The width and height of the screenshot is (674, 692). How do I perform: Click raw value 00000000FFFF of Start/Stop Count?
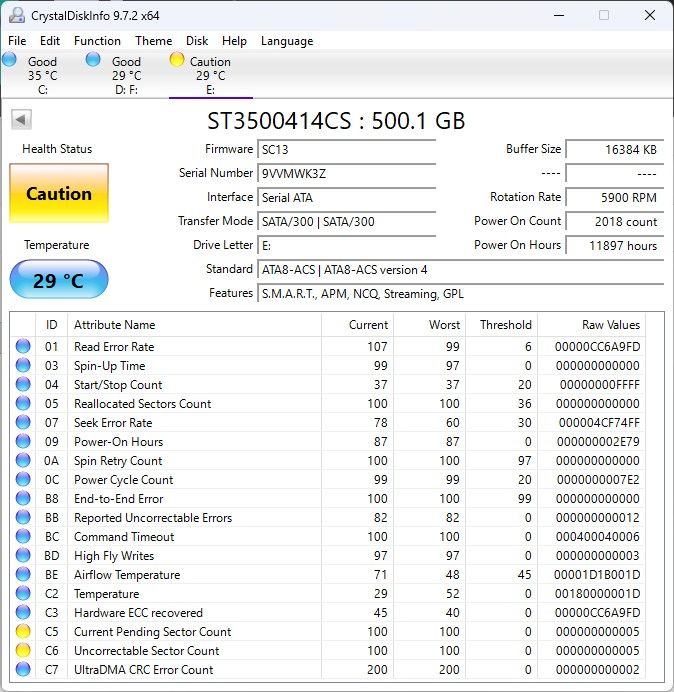coord(599,385)
